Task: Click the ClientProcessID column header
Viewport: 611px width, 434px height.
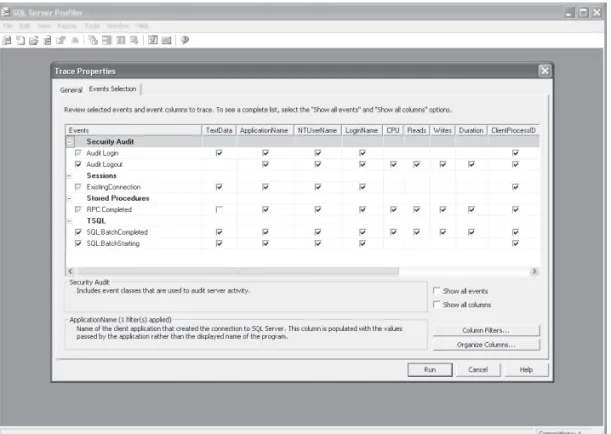Action: pos(514,131)
